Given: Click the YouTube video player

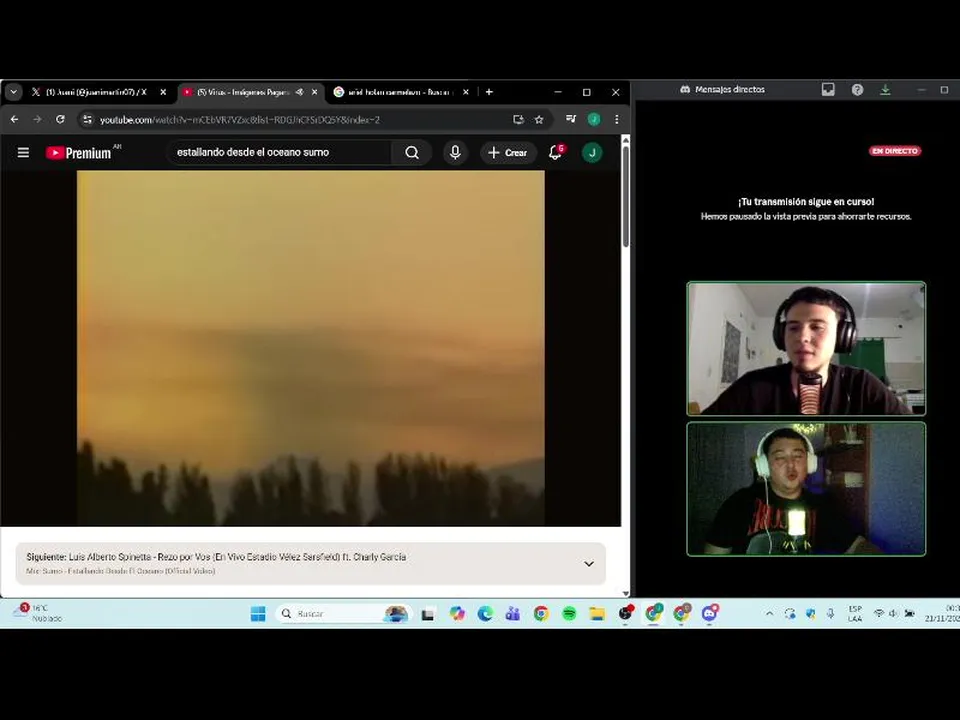Looking at the screenshot, I should click(x=310, y=348).
